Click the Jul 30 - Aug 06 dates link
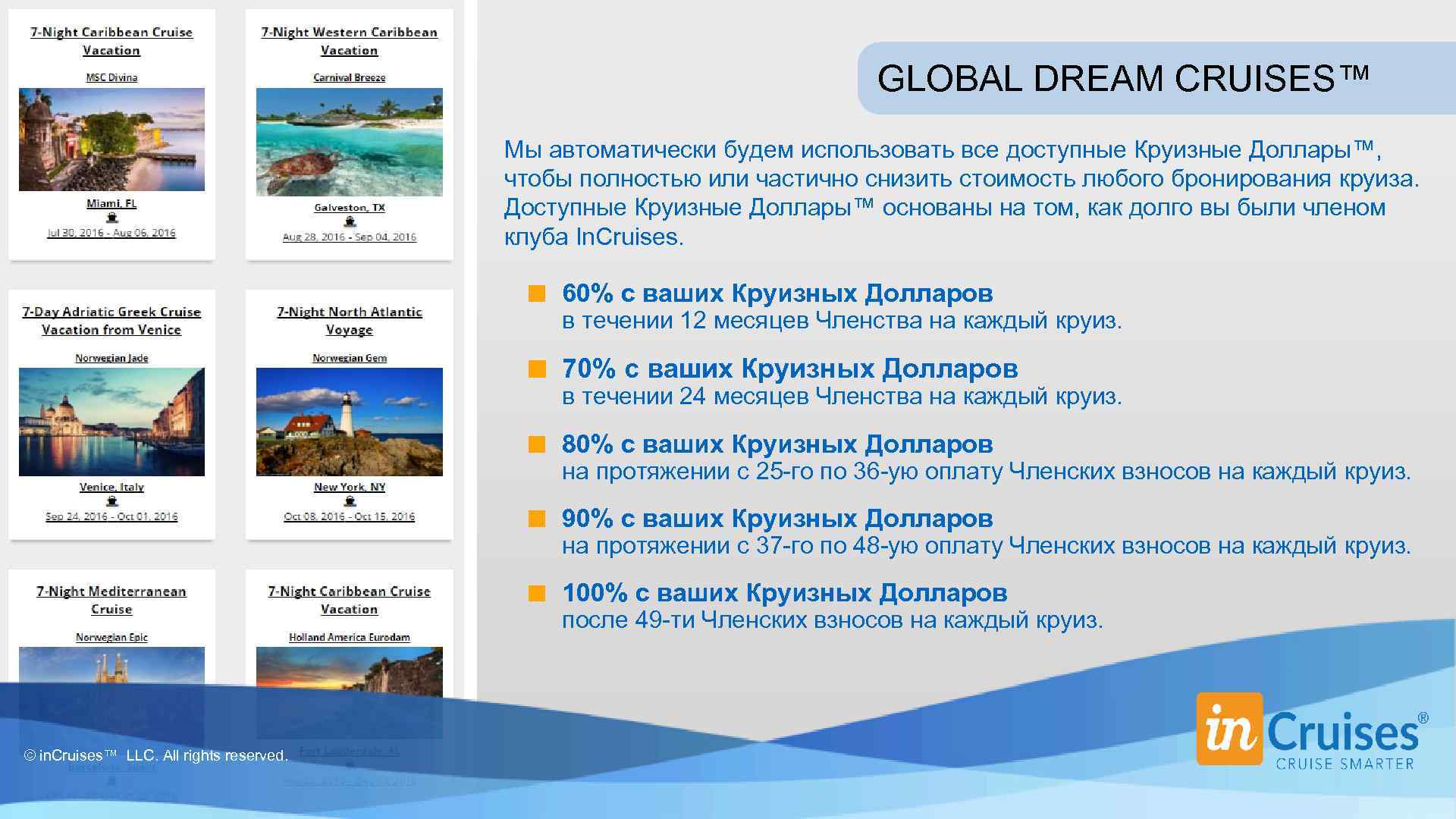 [x=111, y=234]
